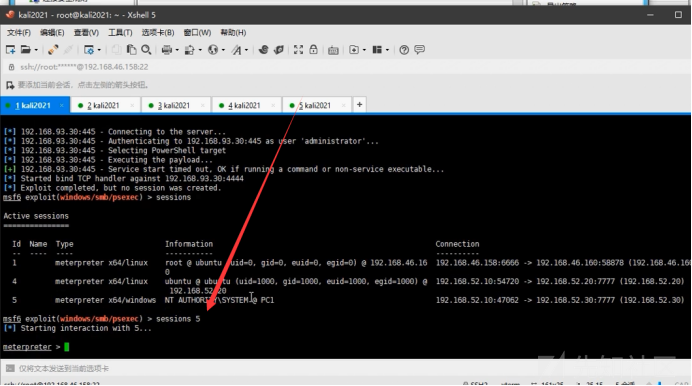The image size is (692, 386).
Task: Expand the globe encoding dropdown arrow
Action: pos(223,50)
